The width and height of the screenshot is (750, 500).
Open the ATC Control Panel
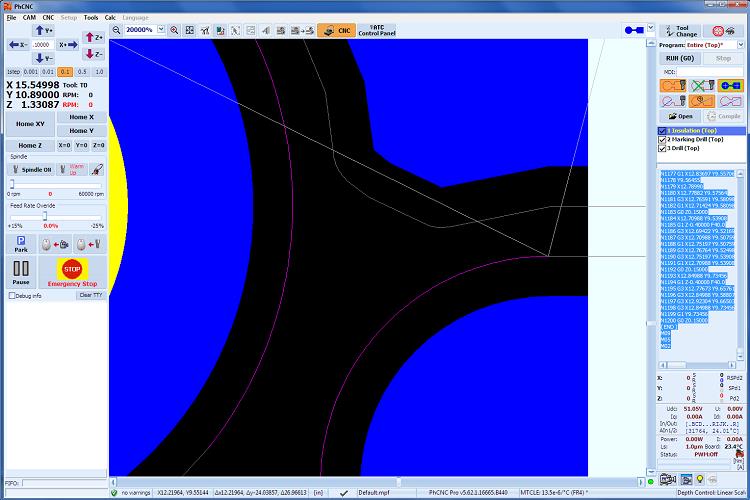[377, 31]
